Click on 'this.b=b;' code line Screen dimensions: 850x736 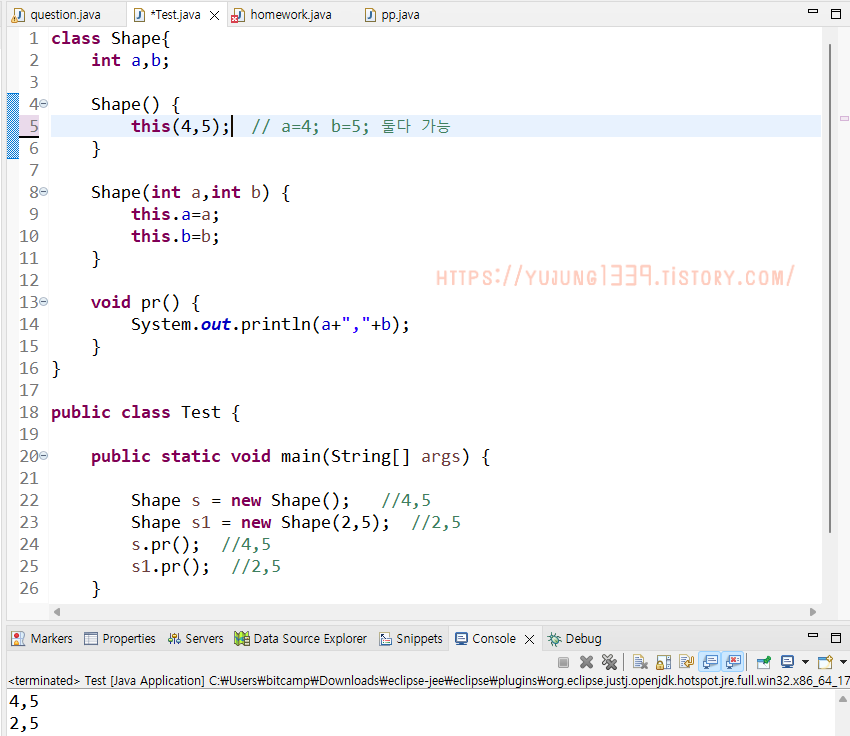(175, 236)
